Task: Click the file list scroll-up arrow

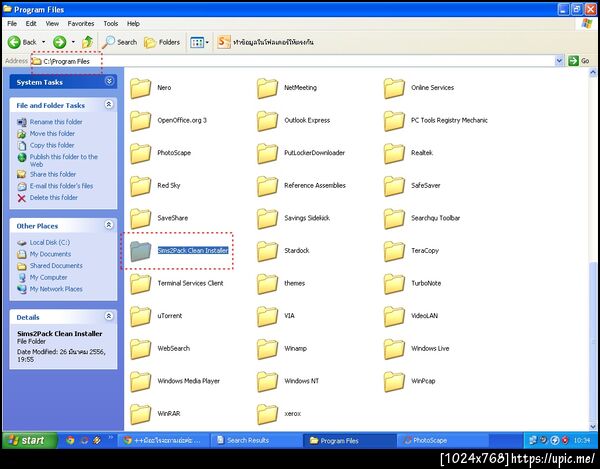Action: tap(593, 72)
